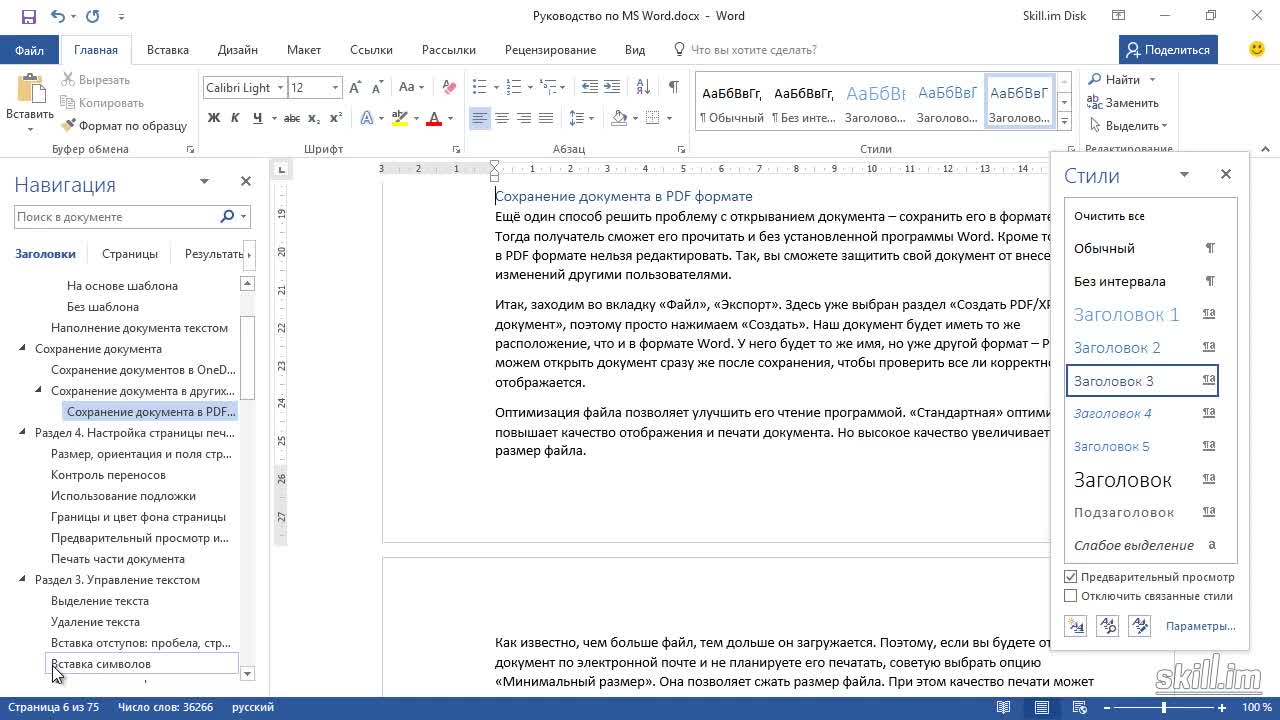Screen dimensions: 1280x720
Task: Click zoom in plus in status bar
Action: (1222, 708)
